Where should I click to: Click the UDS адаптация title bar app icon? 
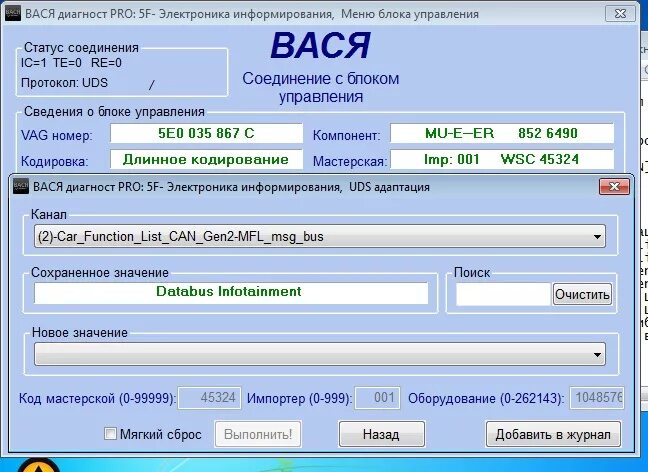21,187
